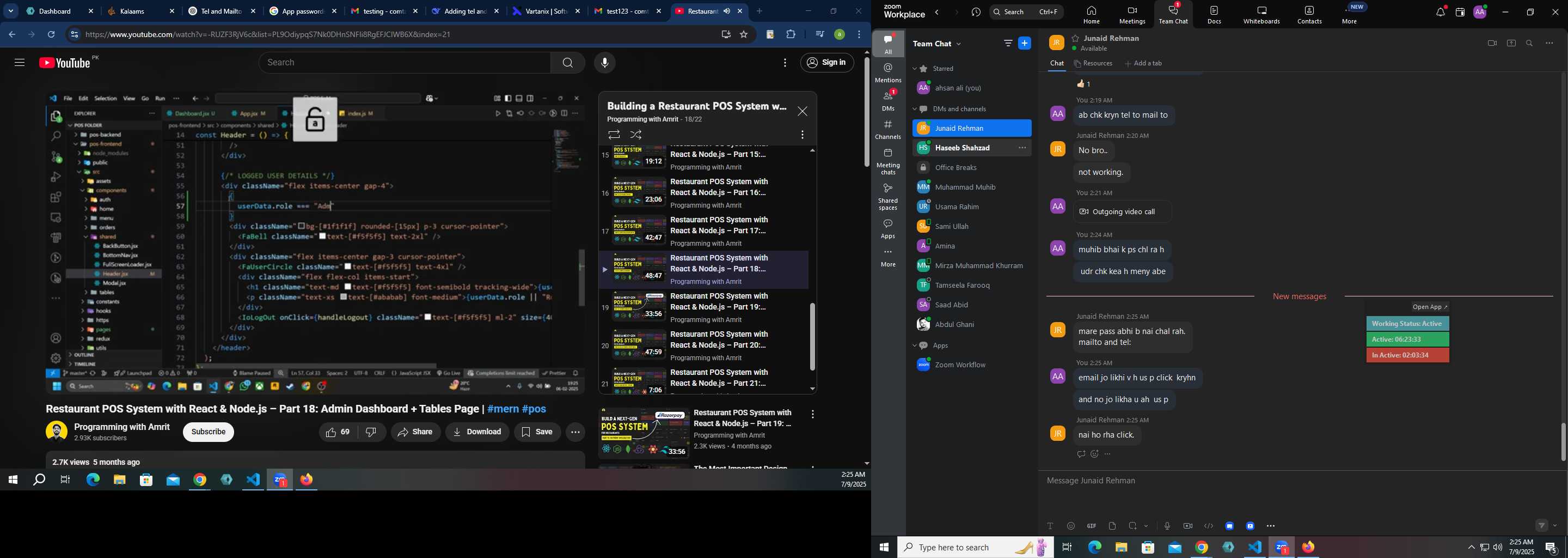Open screenshot options dropdown arrow in composer
The width and height of the screenshot is (1568, 558).
pyautogui.click(x=1146, y=526)
